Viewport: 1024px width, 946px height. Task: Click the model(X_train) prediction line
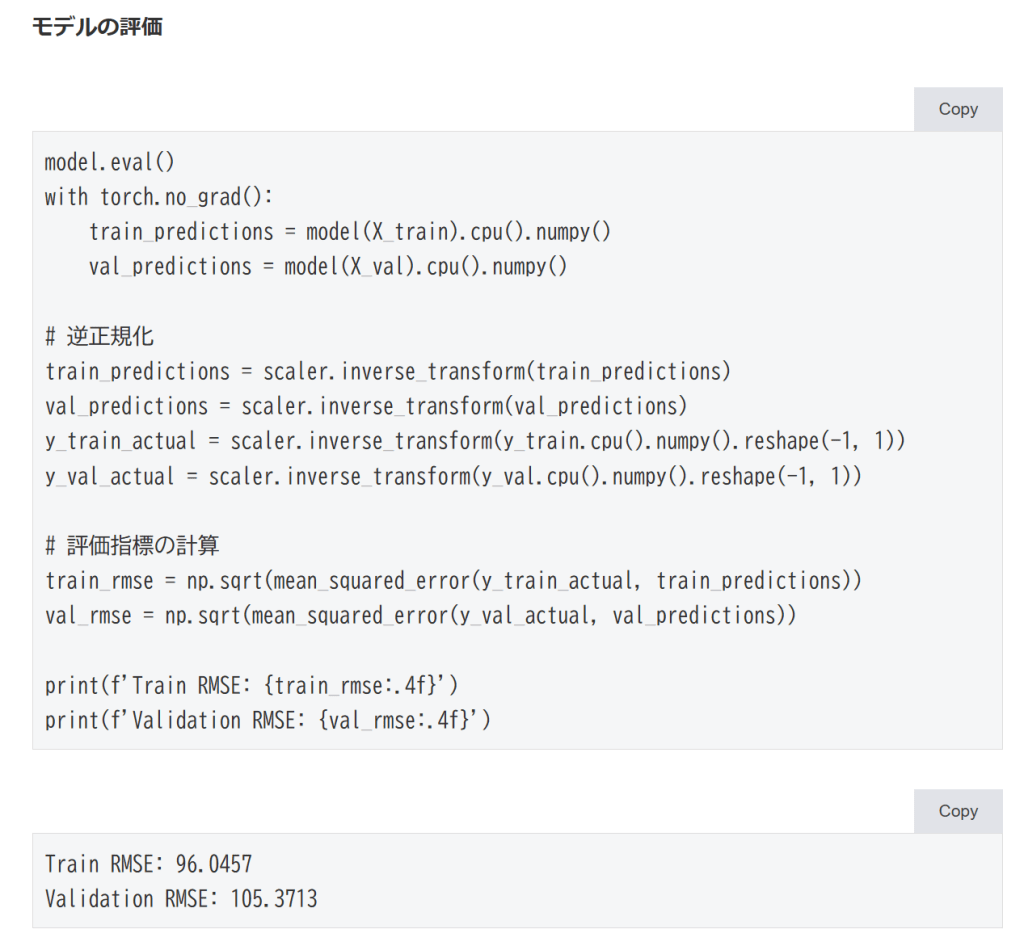(x=350, y=232)
